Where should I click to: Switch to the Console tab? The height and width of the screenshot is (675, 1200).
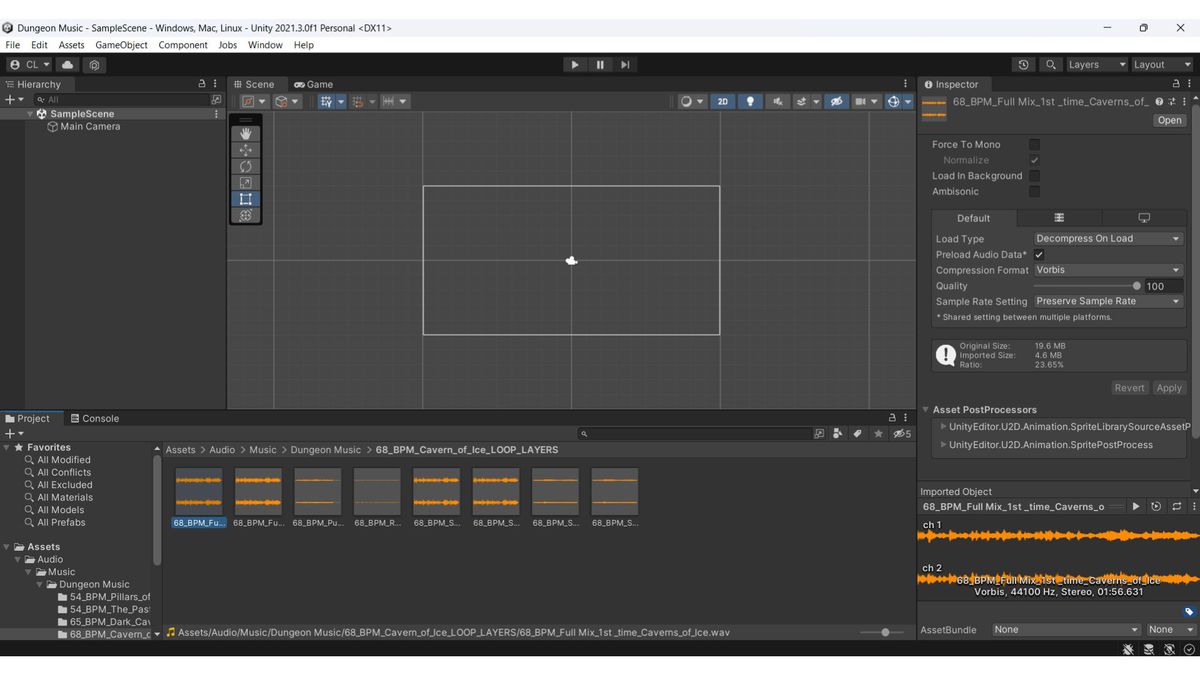95,419
